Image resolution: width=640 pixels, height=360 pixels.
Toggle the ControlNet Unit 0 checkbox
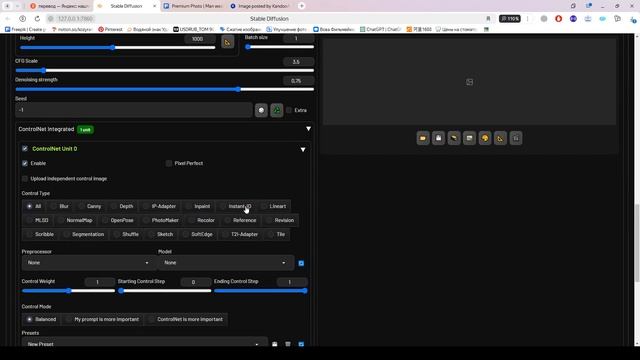(x=25, y=149)
